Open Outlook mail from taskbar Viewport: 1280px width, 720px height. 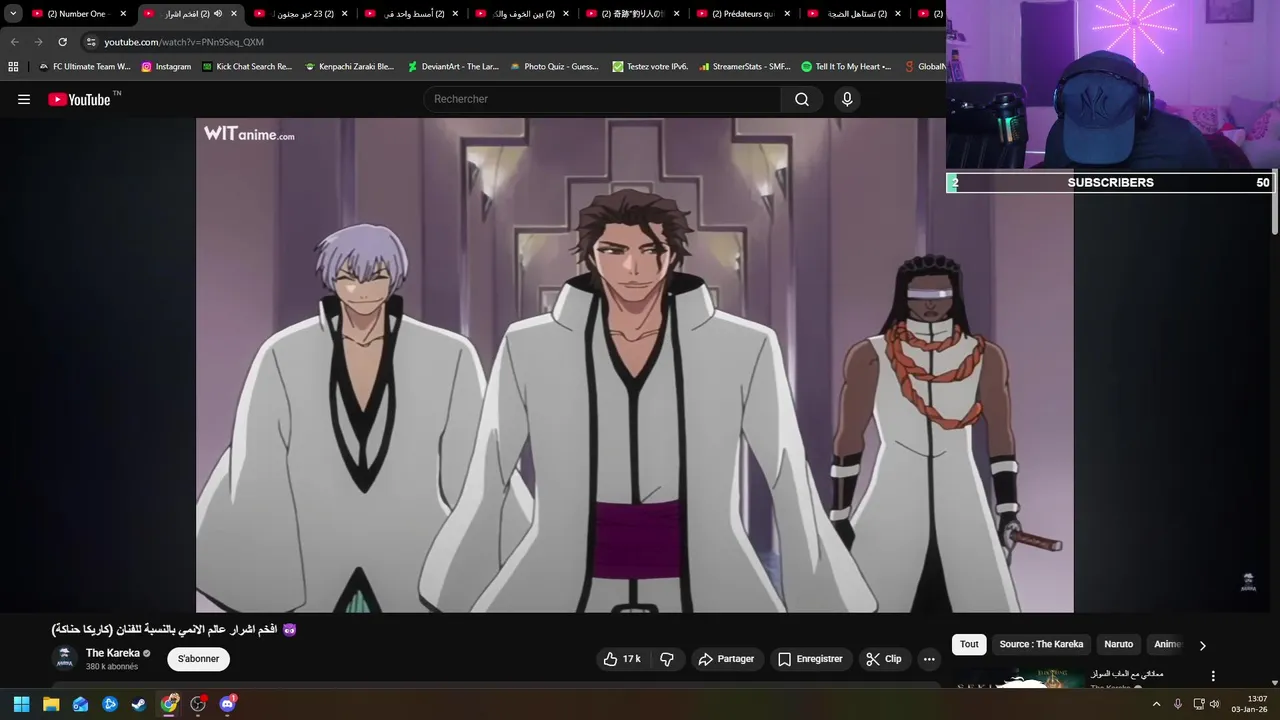click(80, 704)
